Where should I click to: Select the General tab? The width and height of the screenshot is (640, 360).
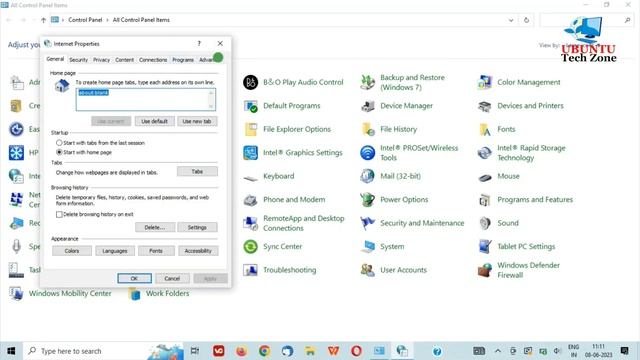tap(55, 59)
